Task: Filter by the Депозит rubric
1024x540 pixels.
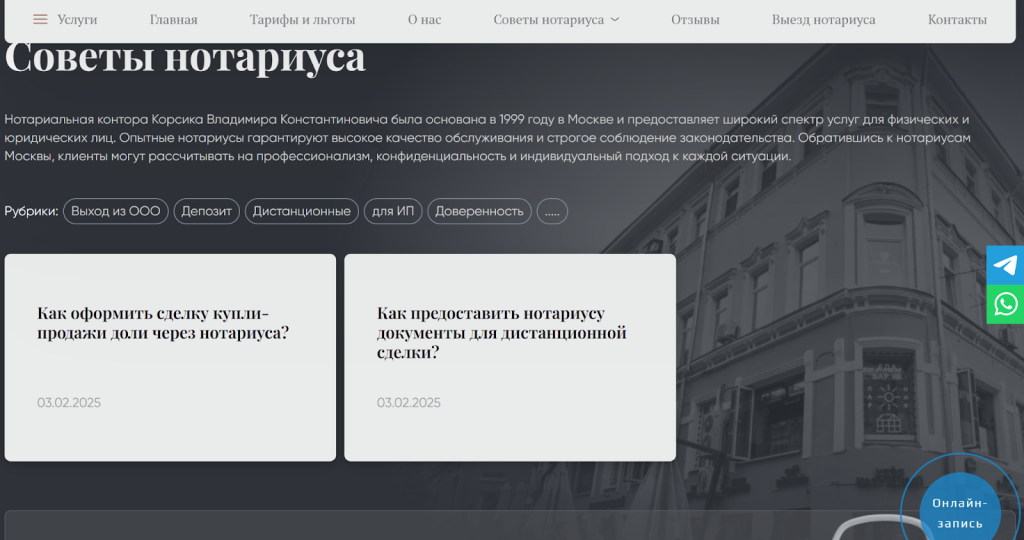Action: pyautogui.click(x=207, y=211)
